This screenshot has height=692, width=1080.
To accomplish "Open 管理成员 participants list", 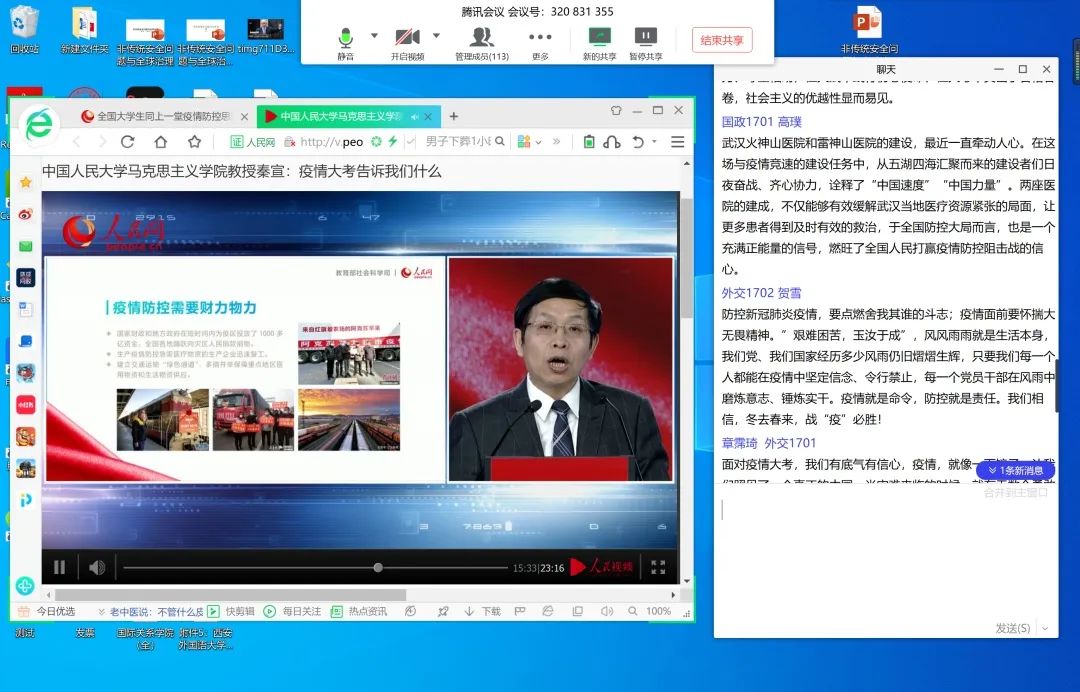I will click(x=482, y=38).
